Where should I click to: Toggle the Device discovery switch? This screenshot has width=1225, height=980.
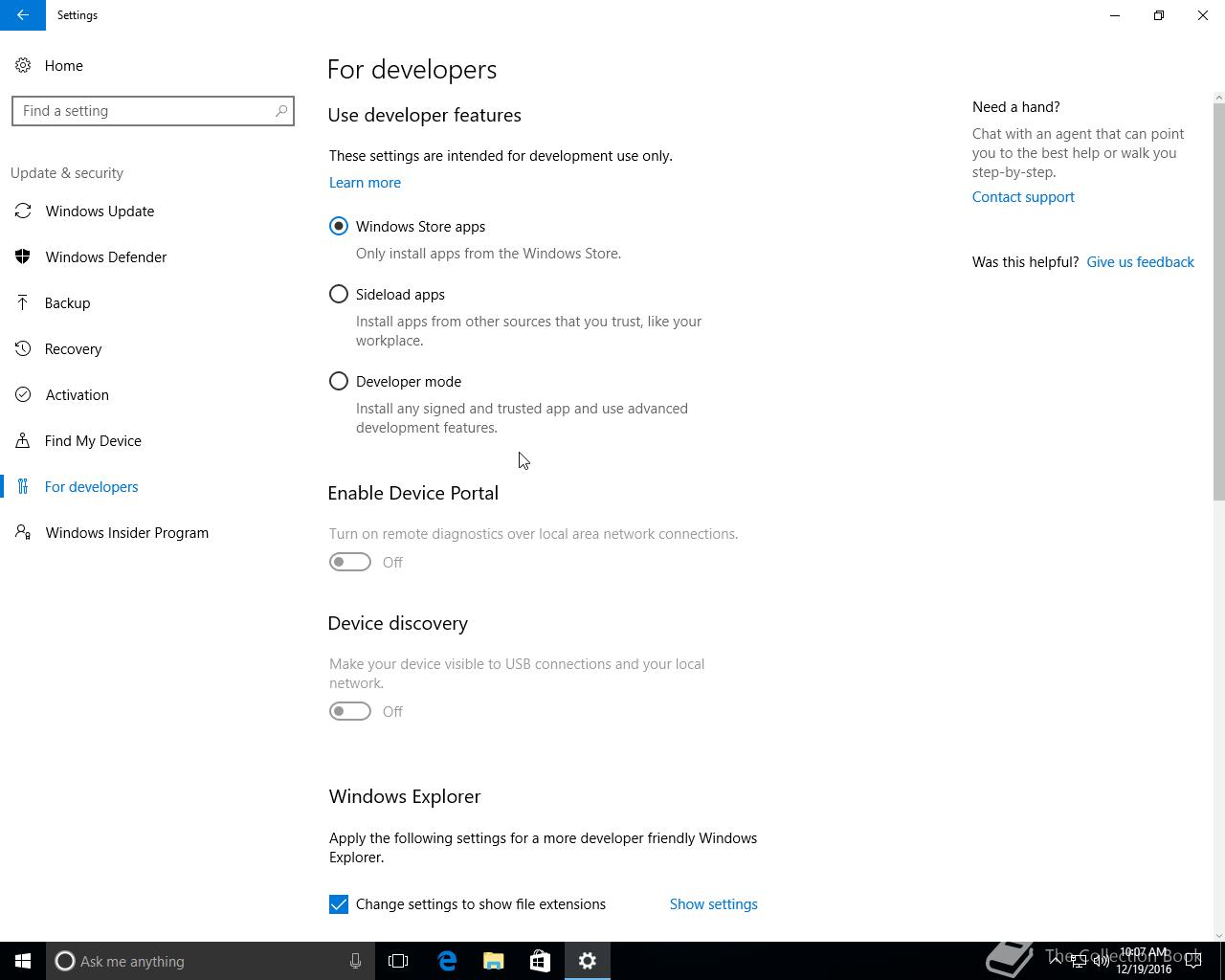pyautogui.click(x=350, y=711)
